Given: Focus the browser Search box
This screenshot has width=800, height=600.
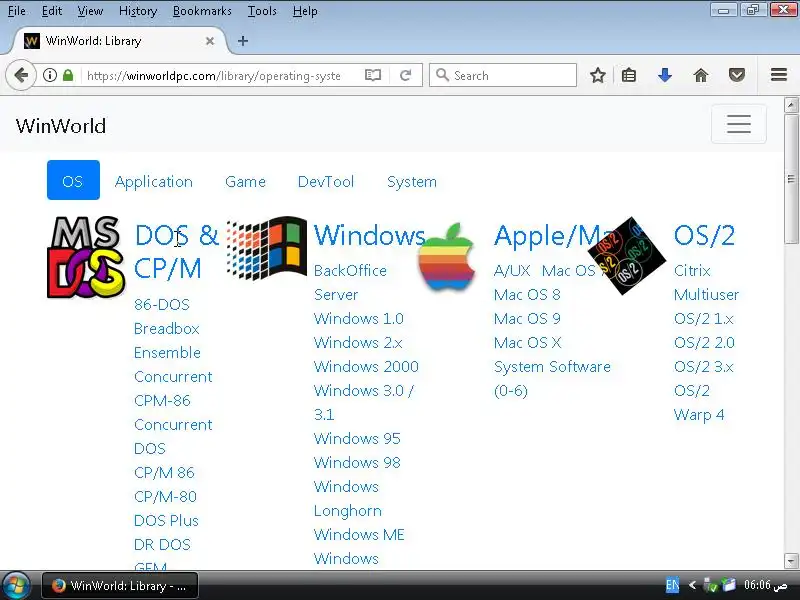Looking at the screenshot, I should (x=503, y=76).
